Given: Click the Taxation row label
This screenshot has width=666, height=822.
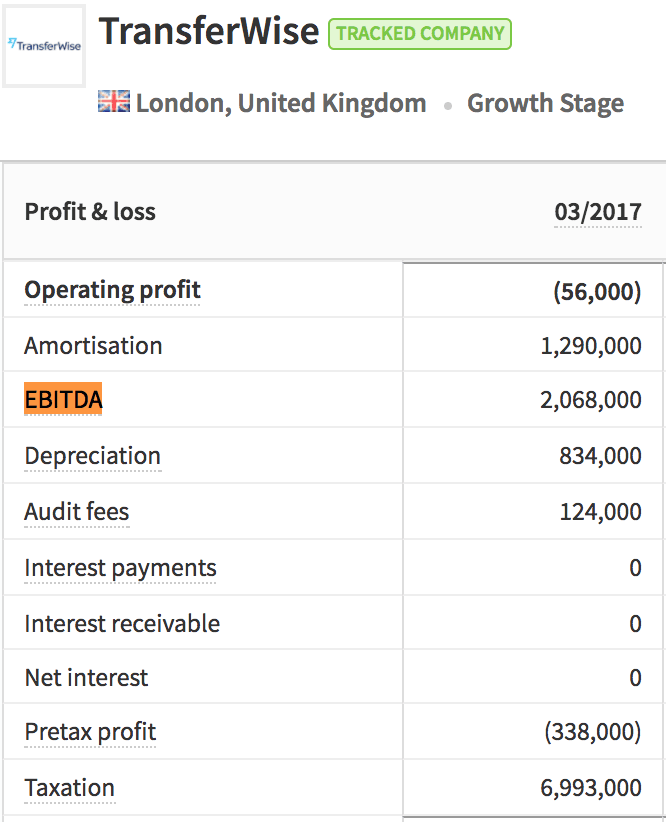Looking at the screenshot, I should coord(70,788).
